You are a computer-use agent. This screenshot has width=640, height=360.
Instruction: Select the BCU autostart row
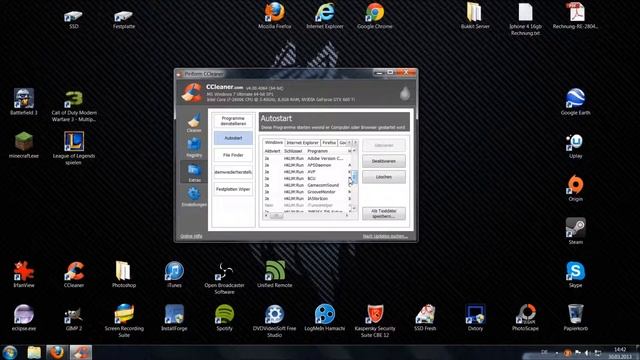point(307,178)
